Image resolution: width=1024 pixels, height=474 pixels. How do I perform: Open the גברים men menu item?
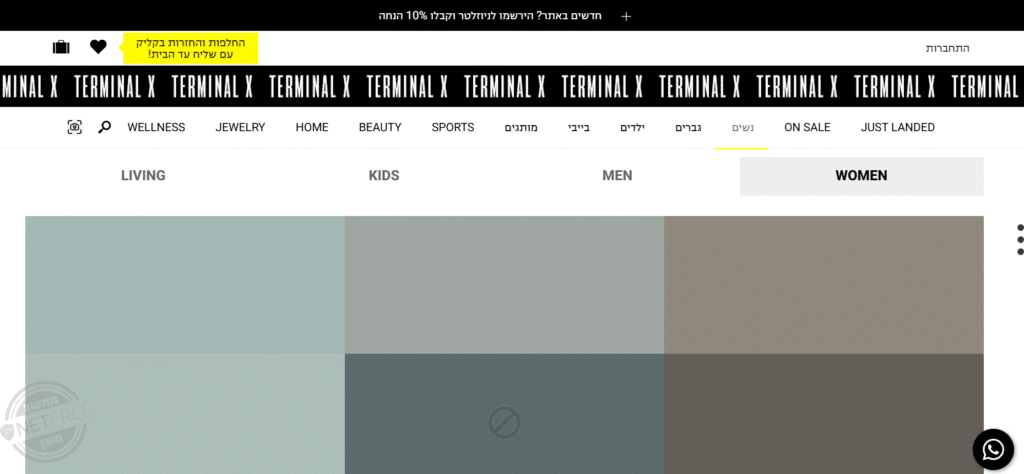pyautogui.click(x=688, y=127)
